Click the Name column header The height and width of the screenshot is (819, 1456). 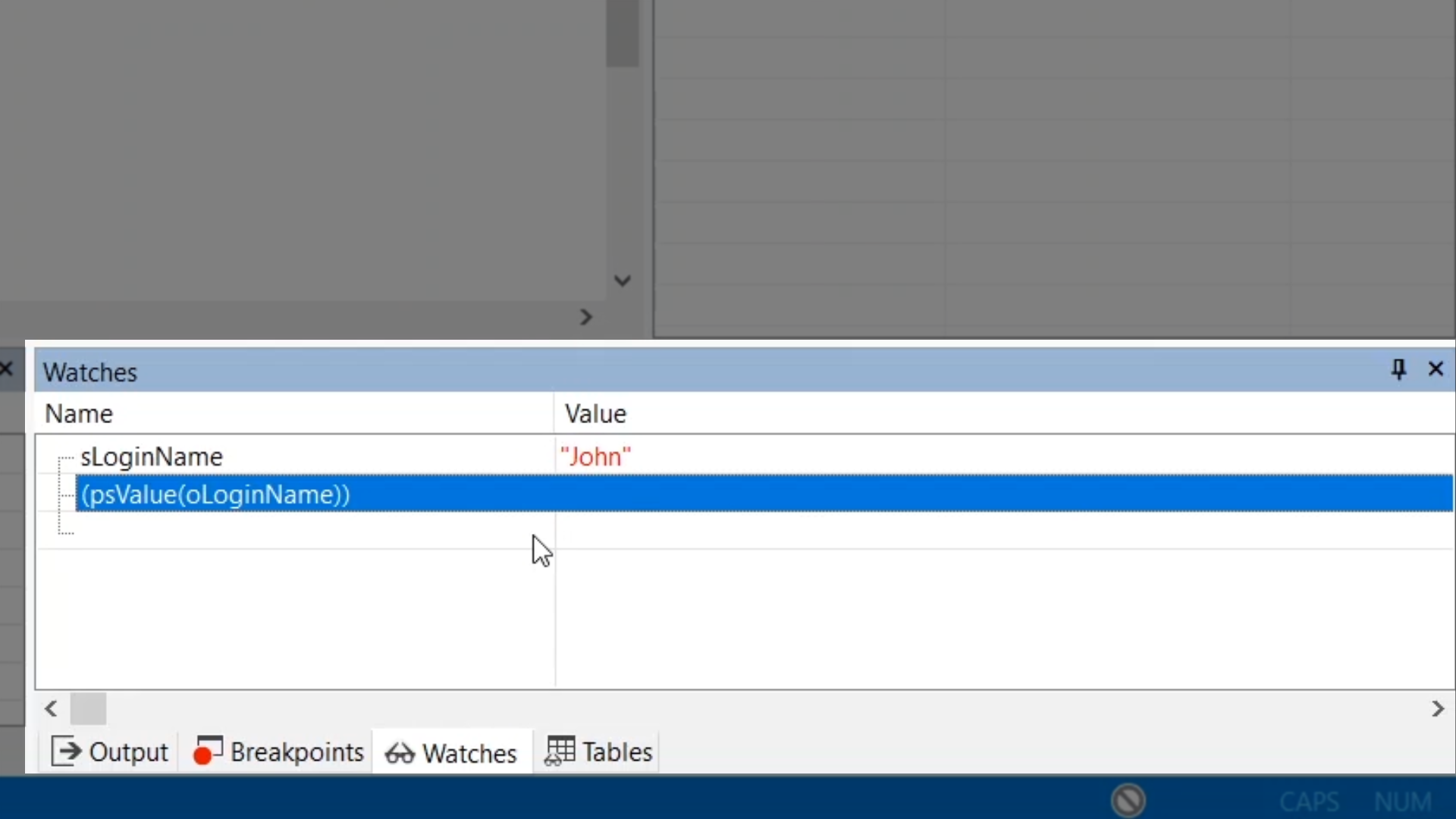79,414
